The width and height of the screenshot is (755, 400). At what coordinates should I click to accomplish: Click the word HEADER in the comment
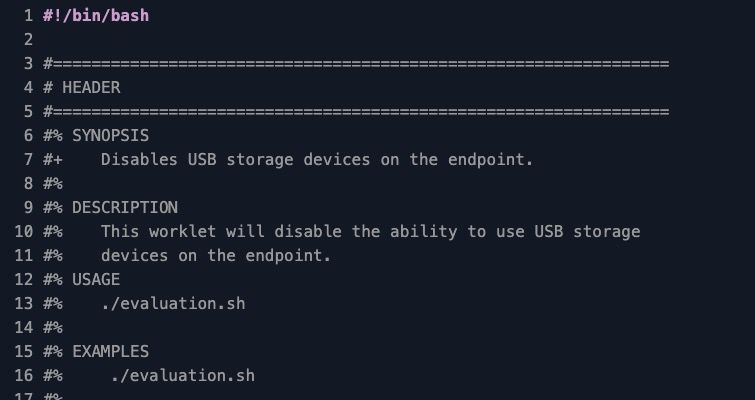[x=91, y=88]
